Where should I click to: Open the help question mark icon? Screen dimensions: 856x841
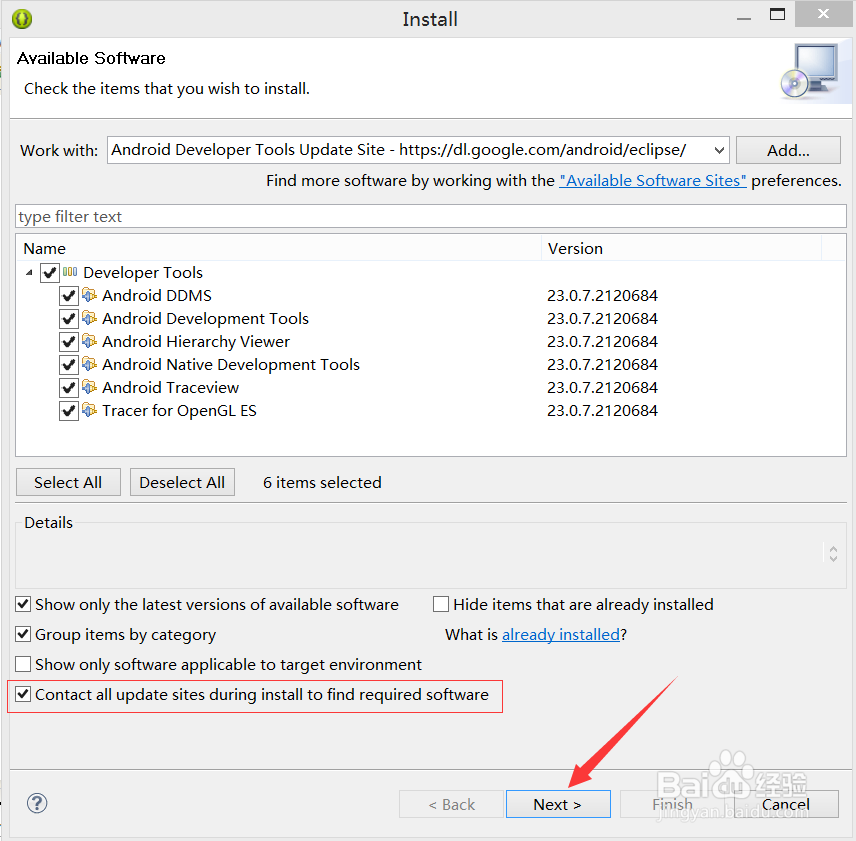[37, 803]
